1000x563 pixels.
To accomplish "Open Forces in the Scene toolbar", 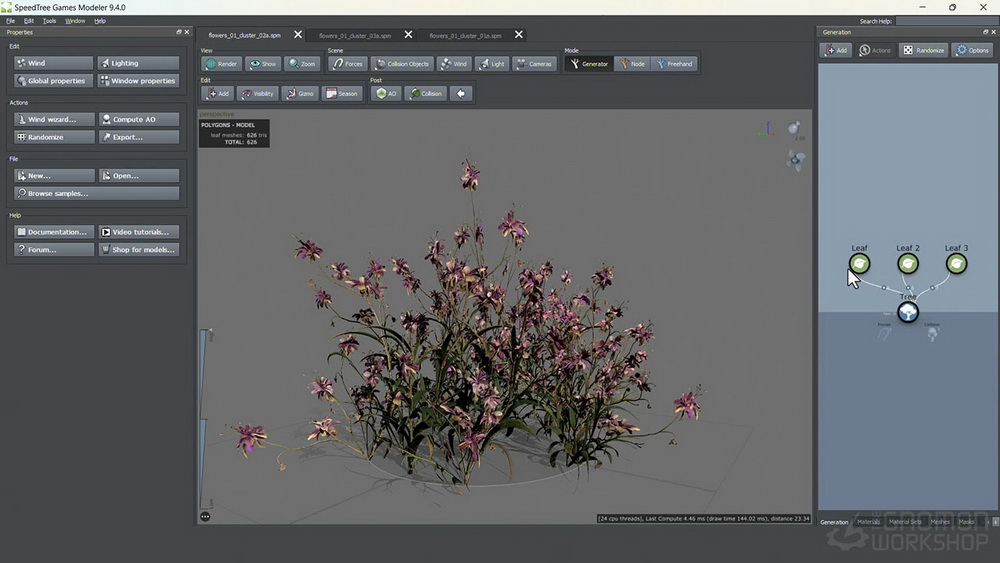I will click(348, 64).
